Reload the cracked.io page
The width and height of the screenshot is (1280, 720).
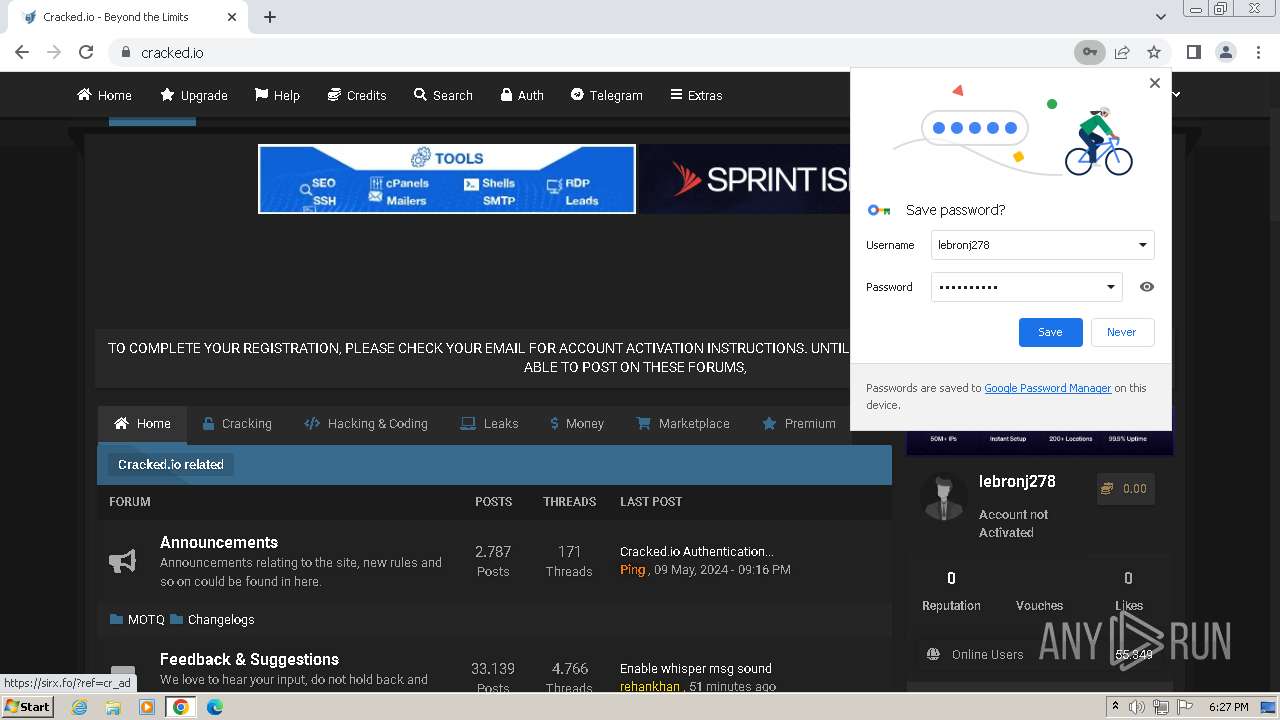click(x=86, y=52)
